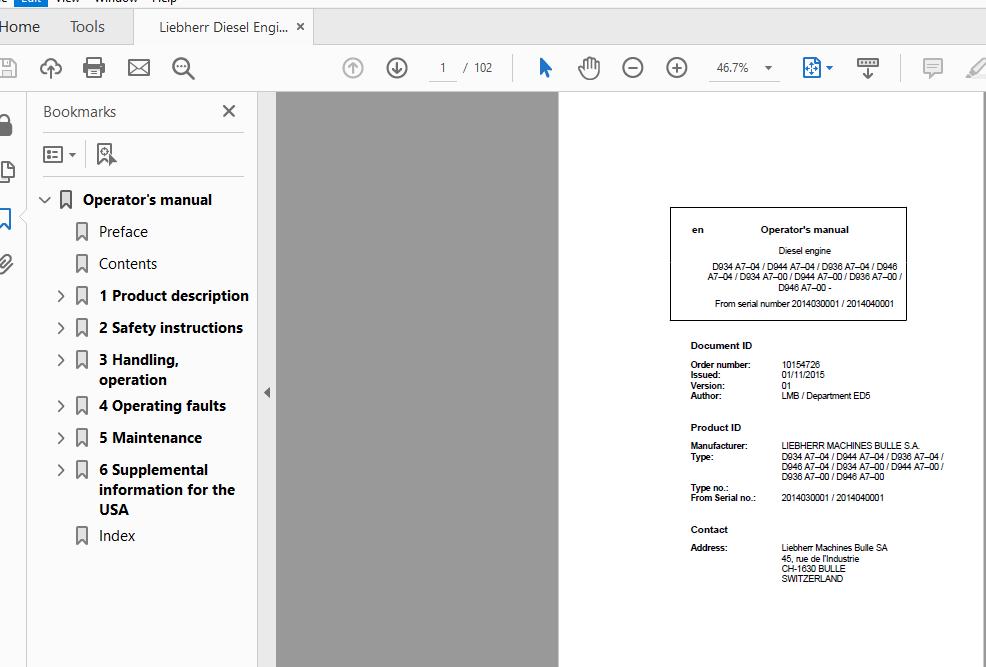The height and width of the screenshot is (667, 986).
Task: Add a comment note icon
Action: (933, 68)
